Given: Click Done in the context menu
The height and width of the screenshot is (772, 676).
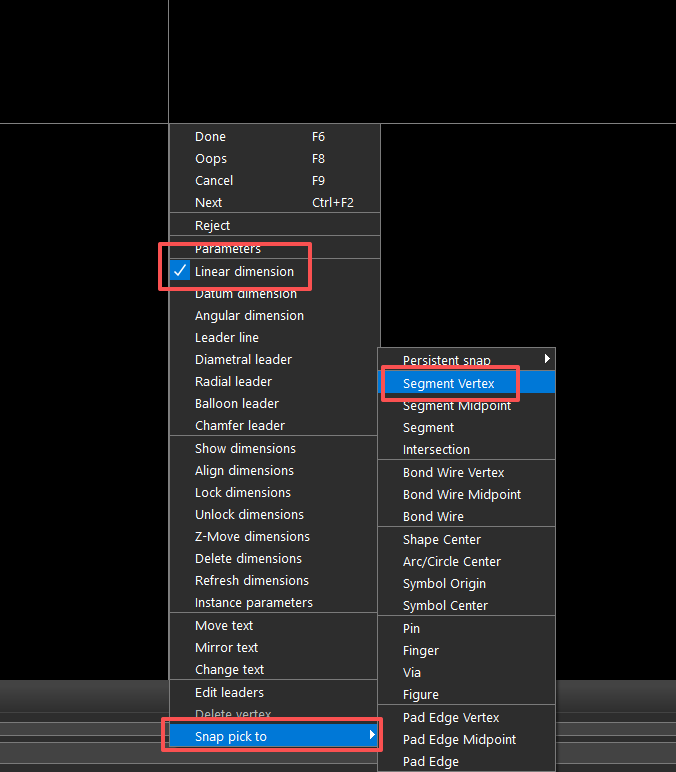Looking at the screenshot, I should click(210, 136).
